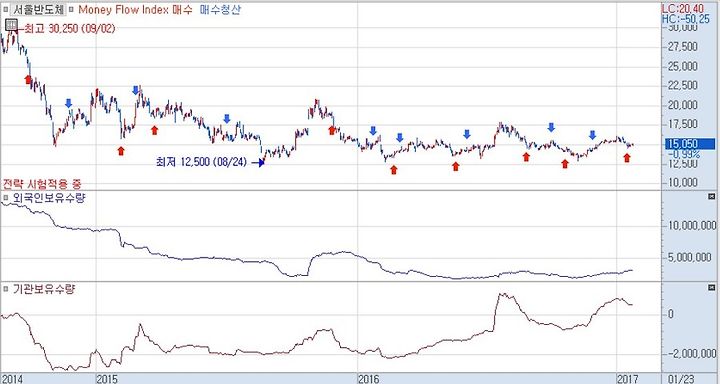Click the 17,500 price axis label

tap(683, 124)
